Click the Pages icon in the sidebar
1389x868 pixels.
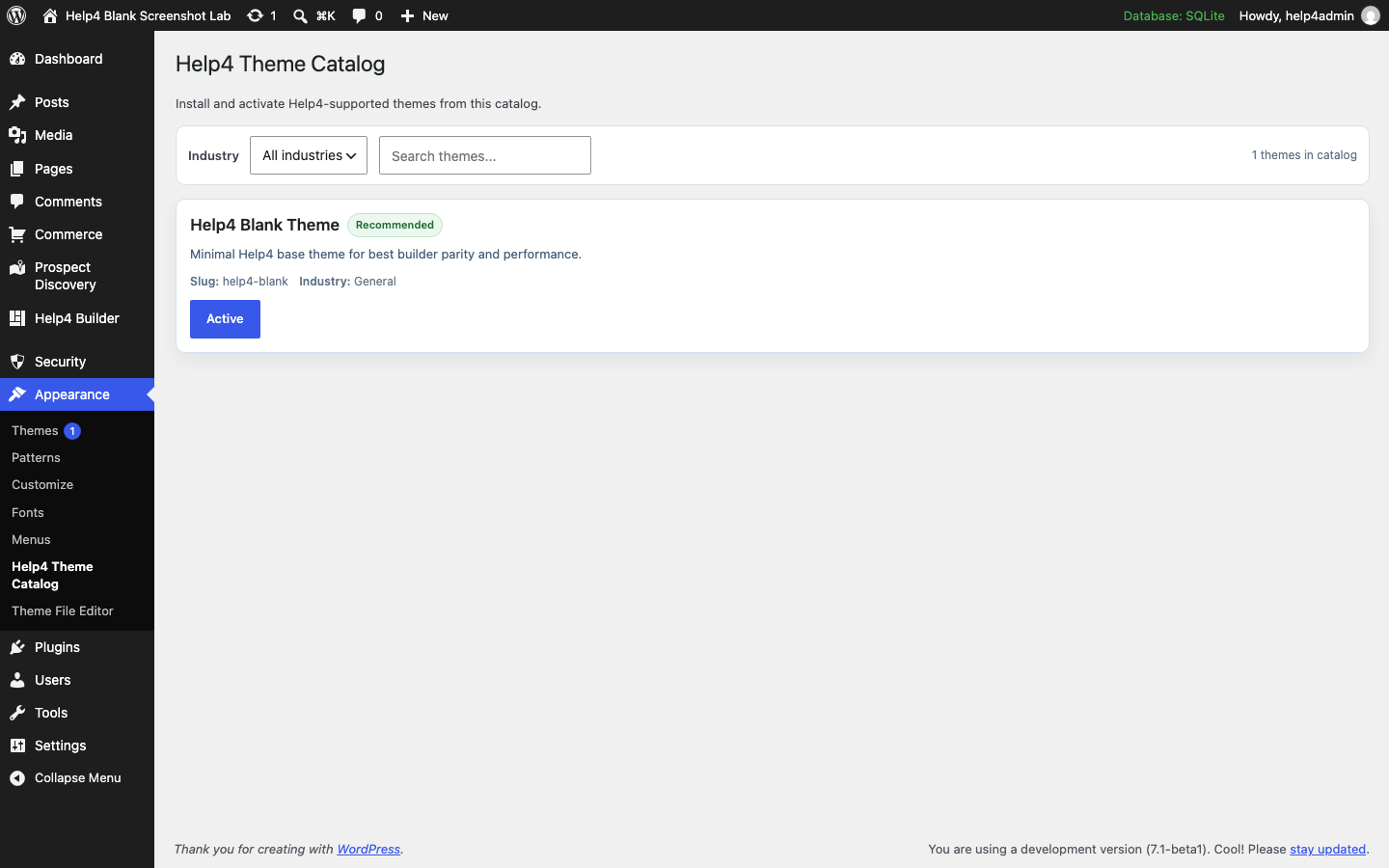[x=17, y=169]
